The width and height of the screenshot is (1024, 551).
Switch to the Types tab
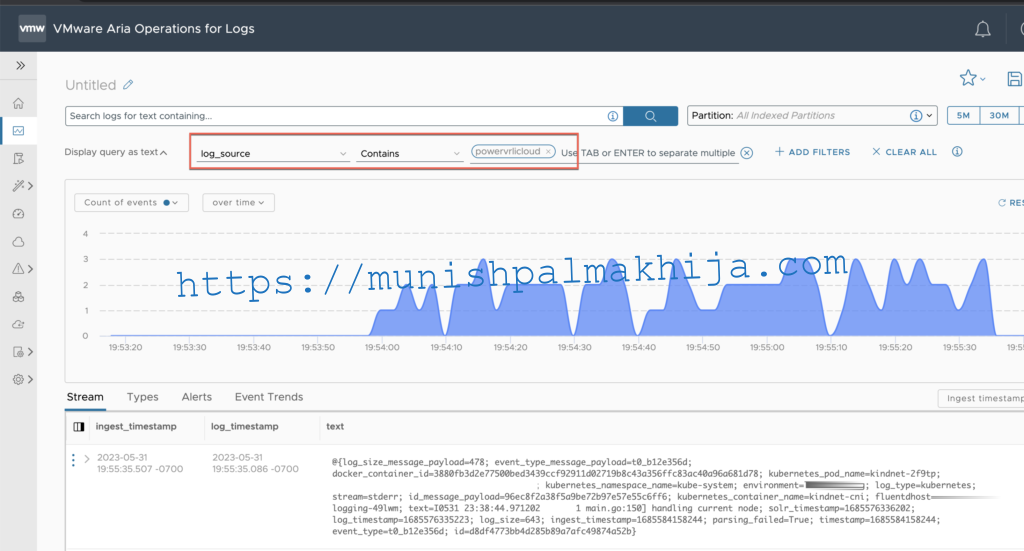pos(142,397)
